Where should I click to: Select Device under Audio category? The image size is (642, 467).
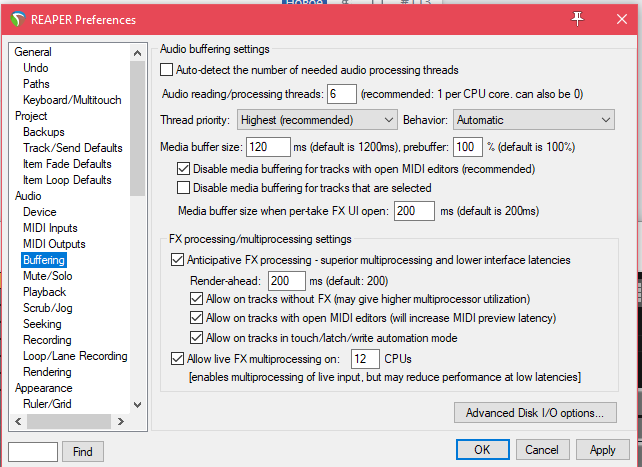(x=40, y=212)
